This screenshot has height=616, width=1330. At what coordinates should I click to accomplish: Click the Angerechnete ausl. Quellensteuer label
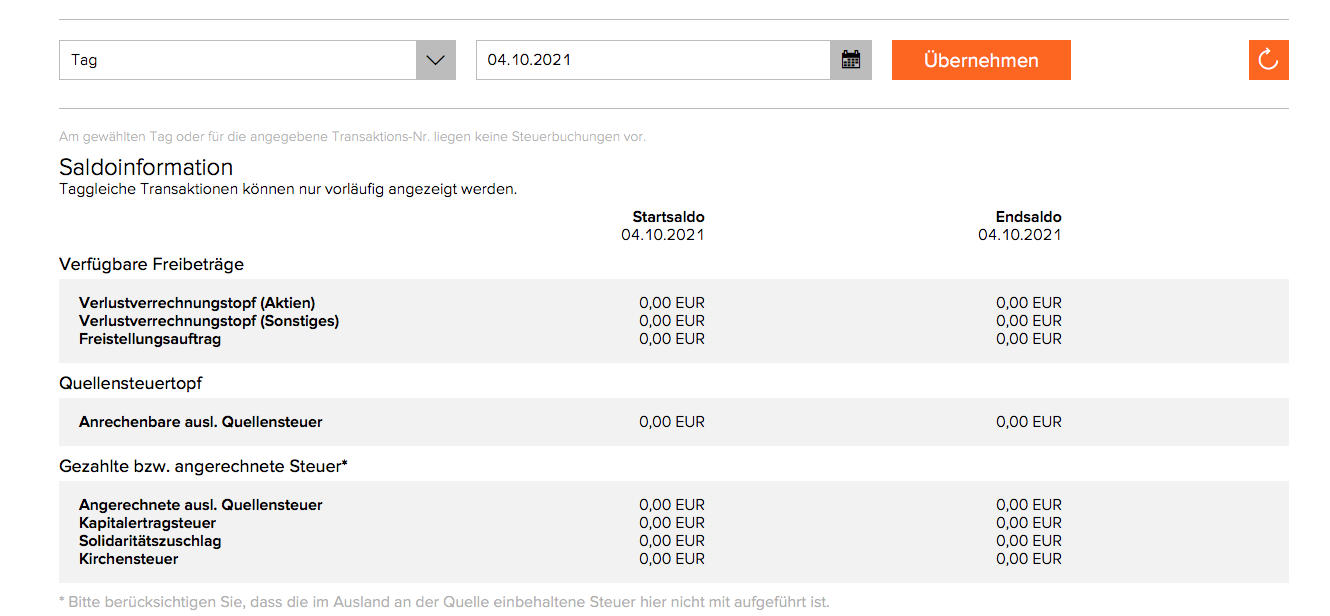(x=201, y=505)
